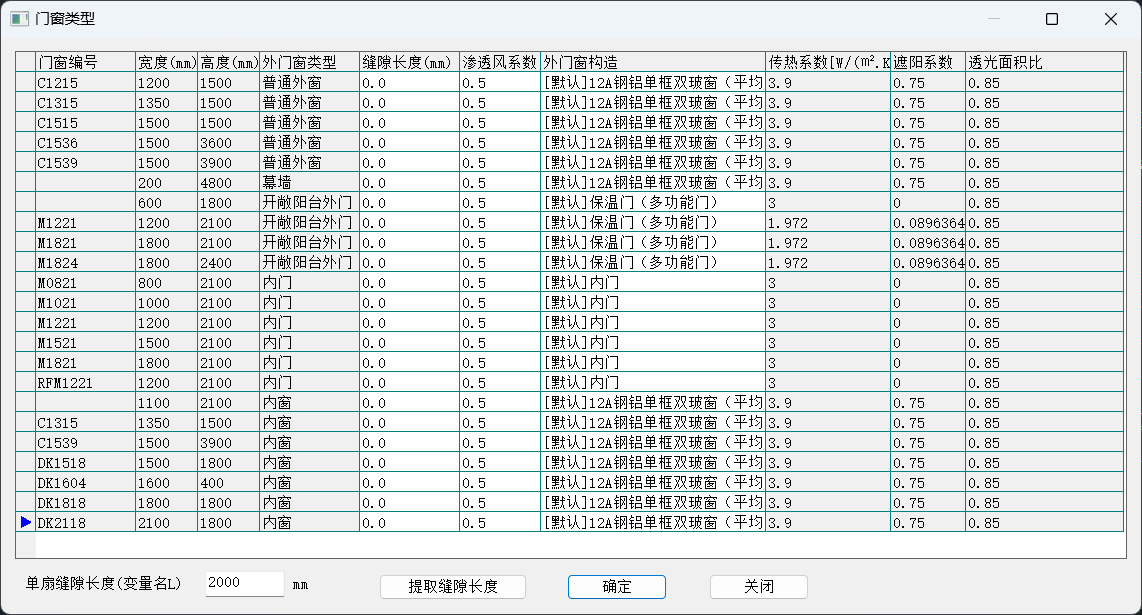Select the RFM1221 door number cell
The image size is (1142, 615).
85,383
